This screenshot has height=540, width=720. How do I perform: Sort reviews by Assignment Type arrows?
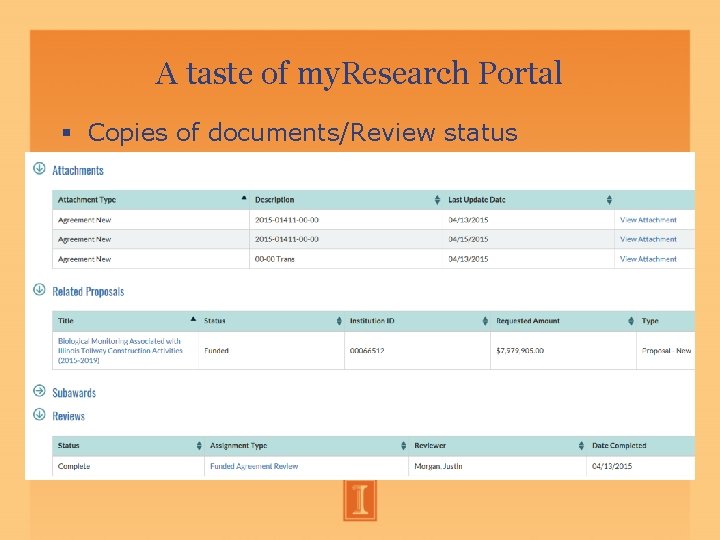[403, 445]
